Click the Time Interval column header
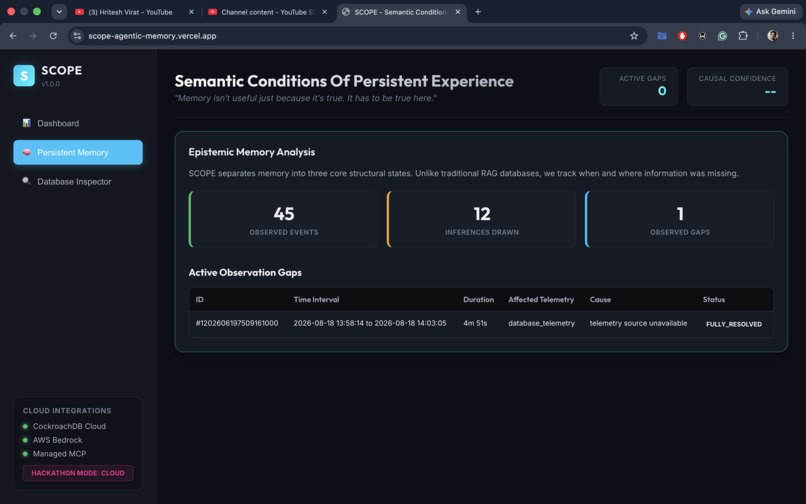Viewport: 806px width, 504px height. point(316,299)
